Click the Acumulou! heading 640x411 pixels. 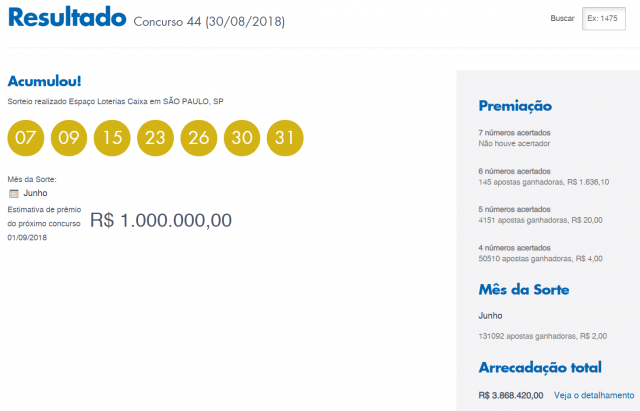point(44,80)
